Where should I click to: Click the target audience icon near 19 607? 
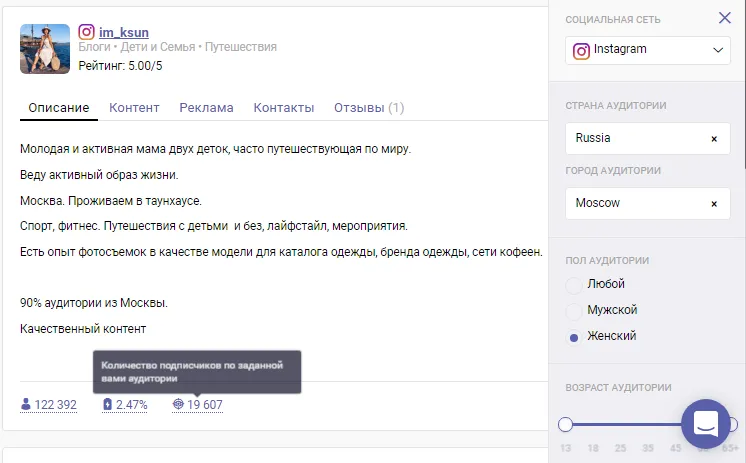pos(178,404)
